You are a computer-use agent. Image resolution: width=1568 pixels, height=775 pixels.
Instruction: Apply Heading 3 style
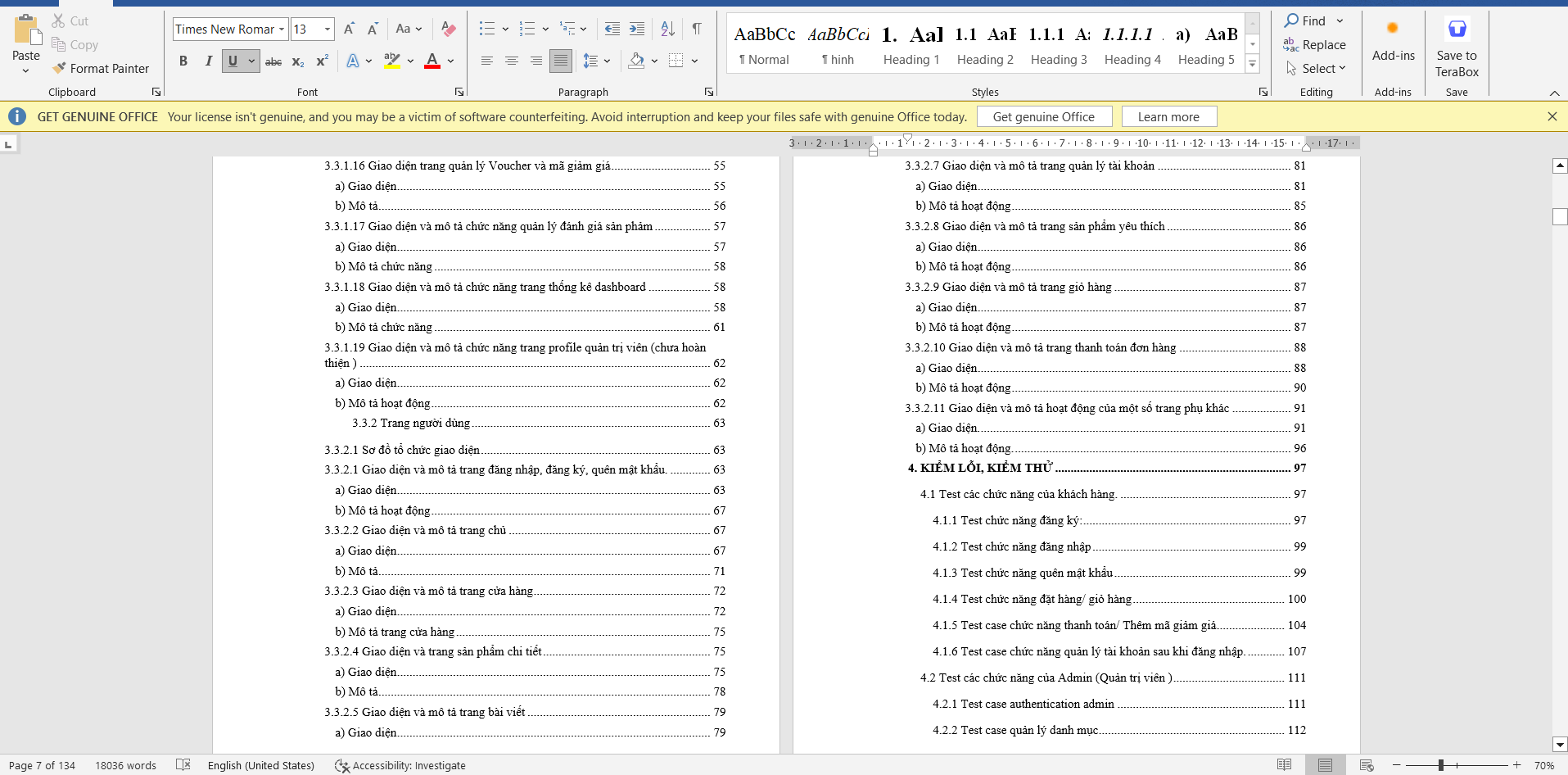coord(1059,45)
